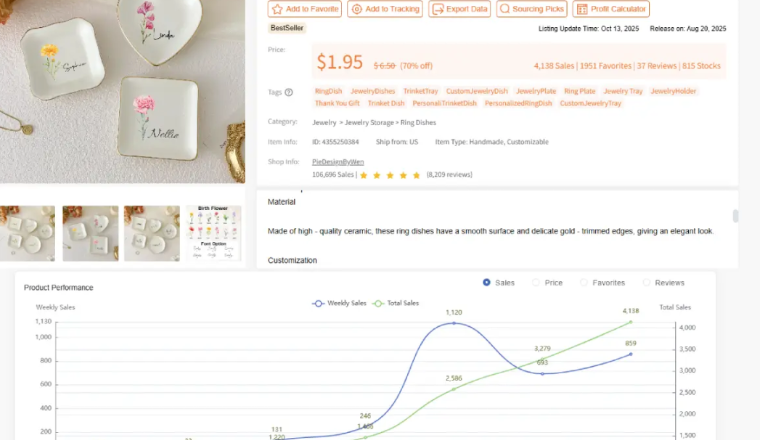Click the item ID 4355250384

click(x=335, y=142)
